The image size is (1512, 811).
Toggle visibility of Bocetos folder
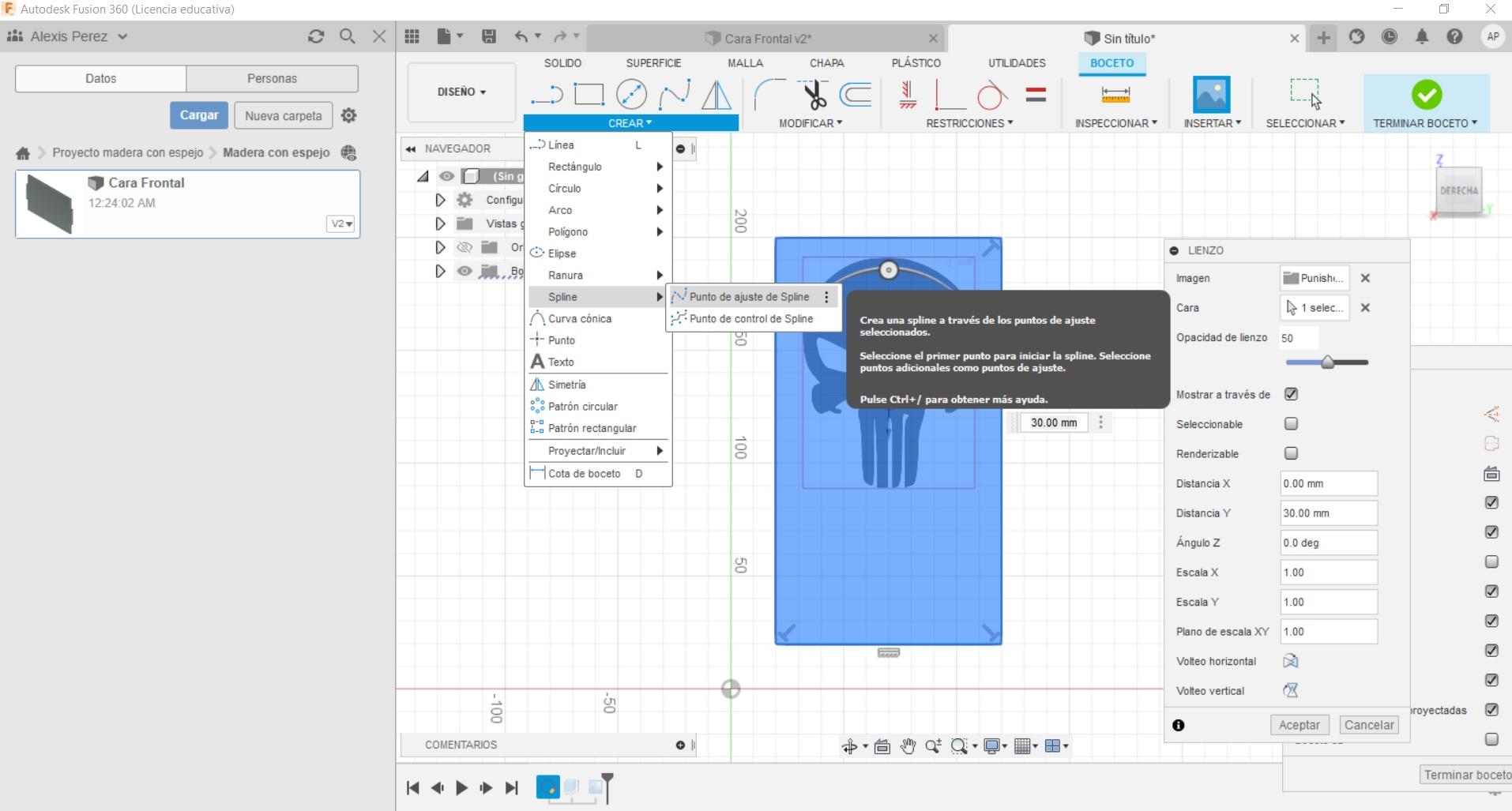(465, 271)
